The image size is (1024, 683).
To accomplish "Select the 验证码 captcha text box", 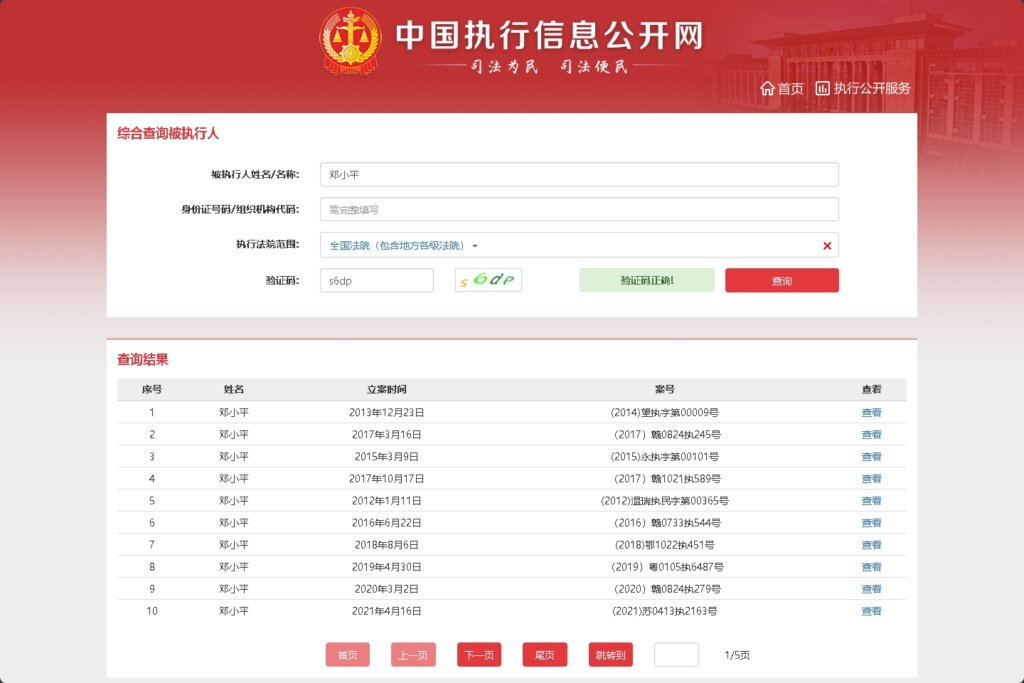I will click(x=377, y=281).
